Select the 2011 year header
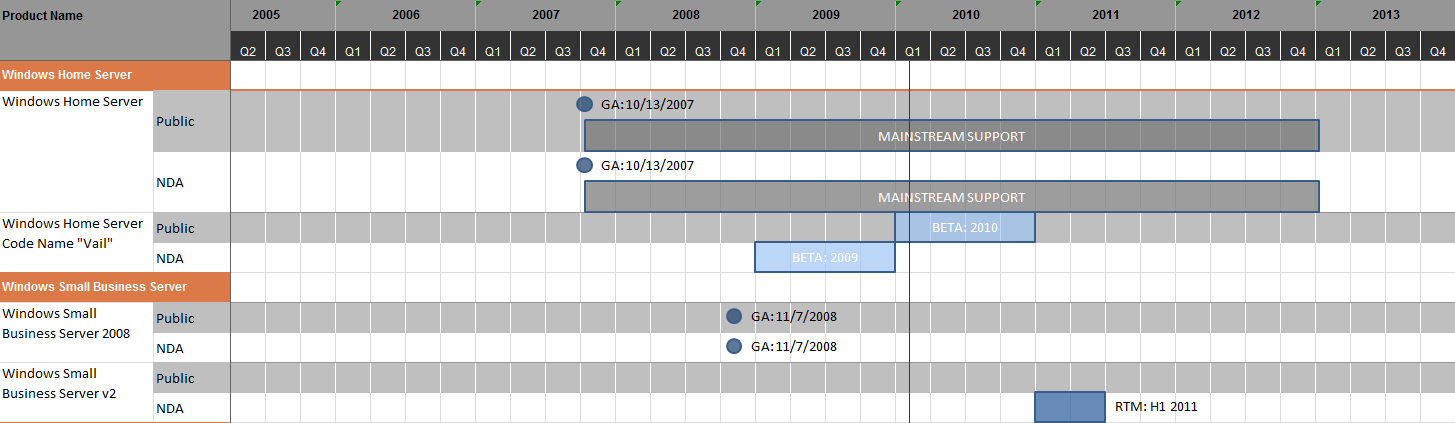The width and height of the screenshot is (1455, 423). (x=1106, y=15)
